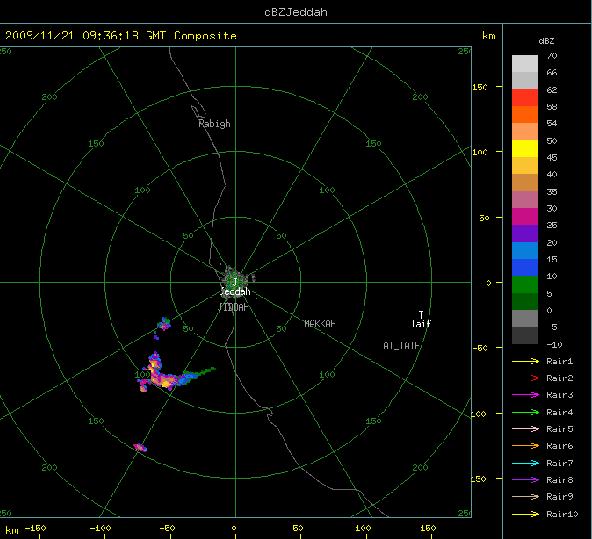592x539 pixels.
Task: Click the Taif station marker above its label
Action: 421,314
